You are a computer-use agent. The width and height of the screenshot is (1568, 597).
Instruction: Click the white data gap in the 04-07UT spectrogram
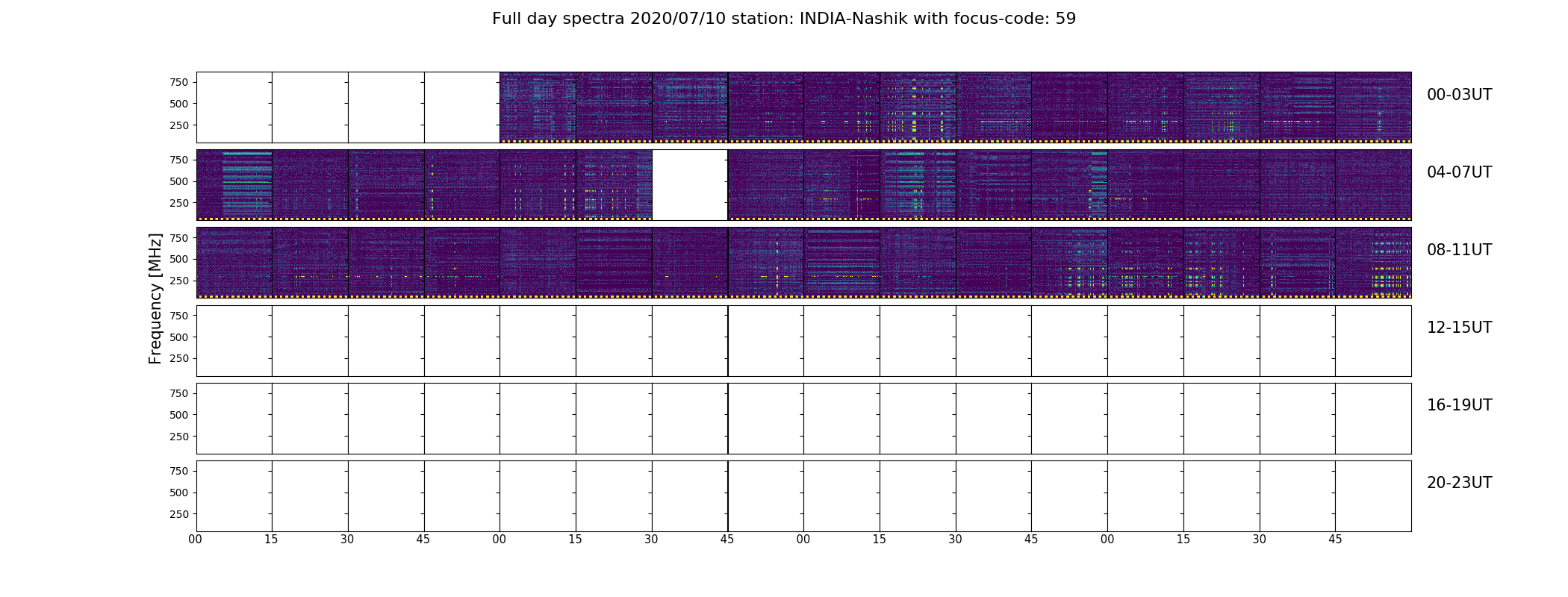690,185
